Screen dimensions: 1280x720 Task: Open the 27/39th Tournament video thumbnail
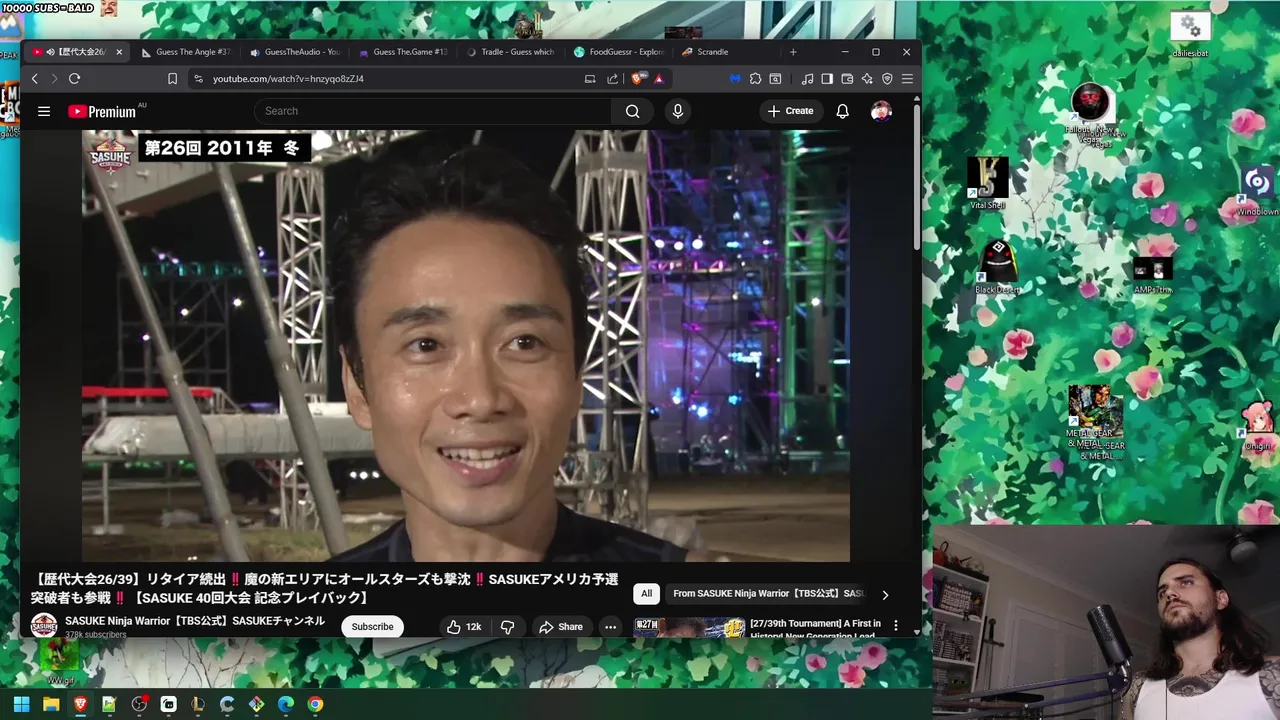pyautogui.click(x=689, y=628)
